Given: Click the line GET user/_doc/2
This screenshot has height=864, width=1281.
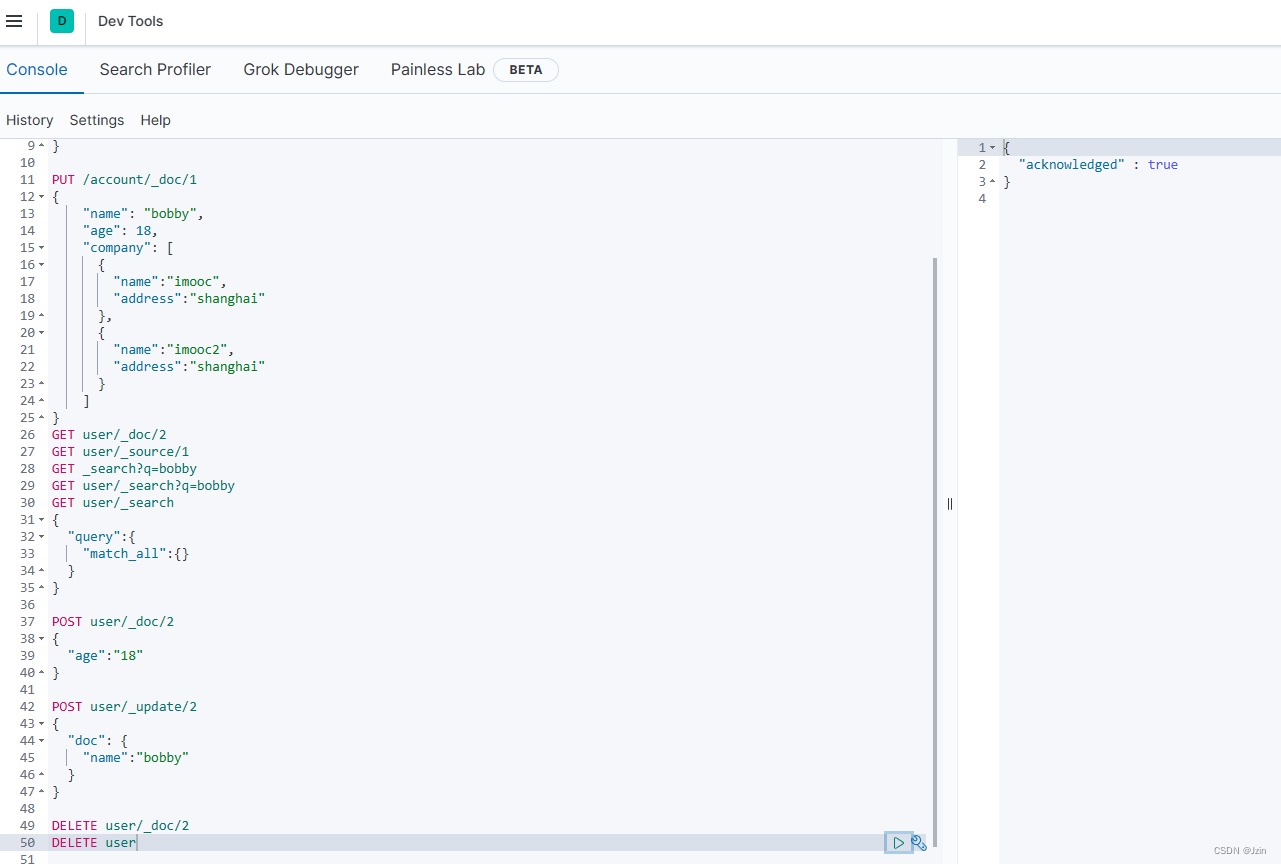Looking at the screenshot, I should (110, 435).
